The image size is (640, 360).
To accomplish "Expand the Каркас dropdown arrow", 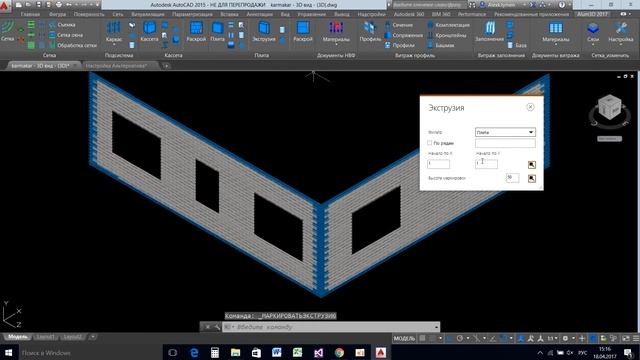I will tap(114, 43).
